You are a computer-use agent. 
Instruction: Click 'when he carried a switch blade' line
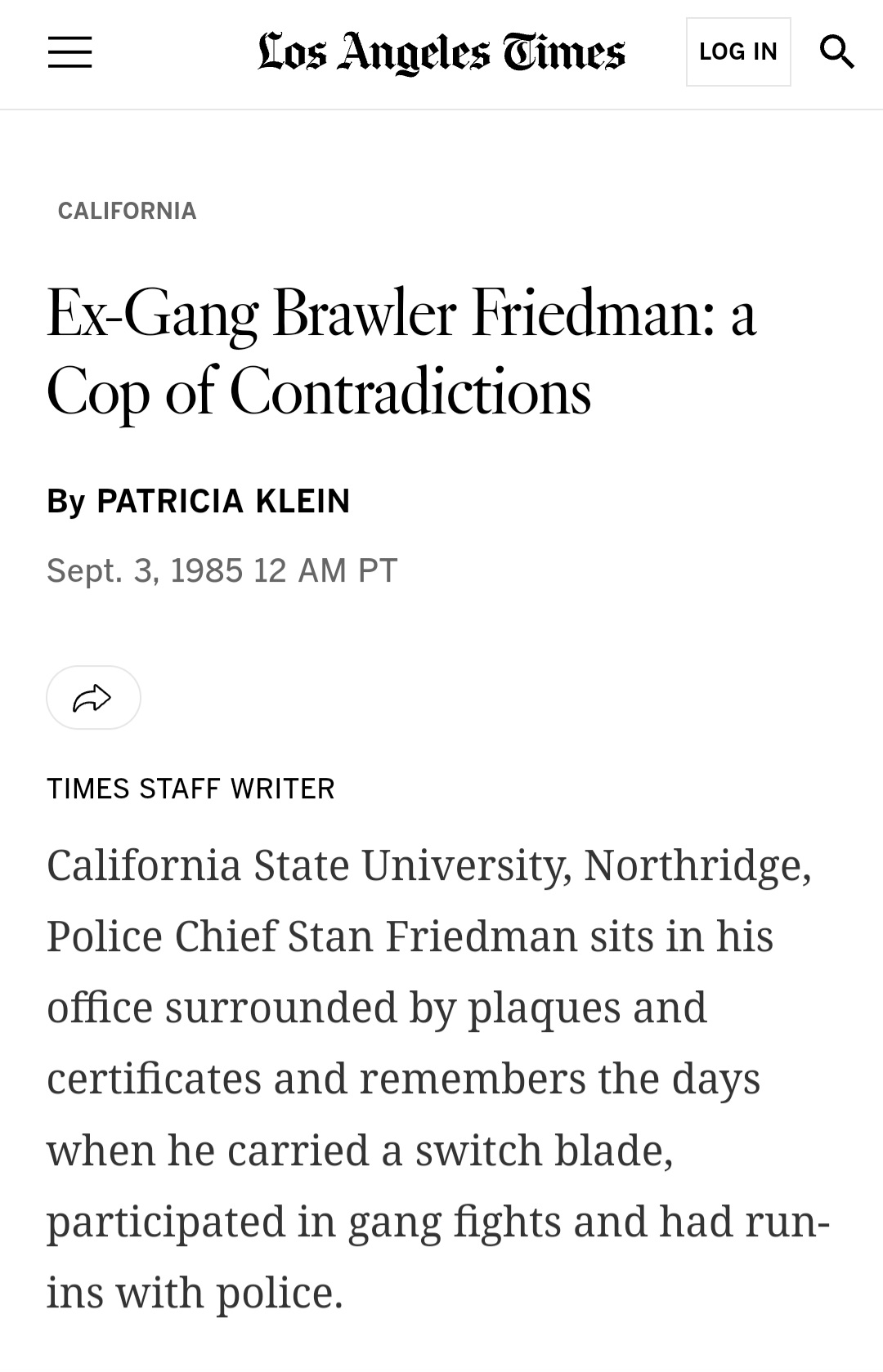pyautogui.click(x=360, y=1151)
